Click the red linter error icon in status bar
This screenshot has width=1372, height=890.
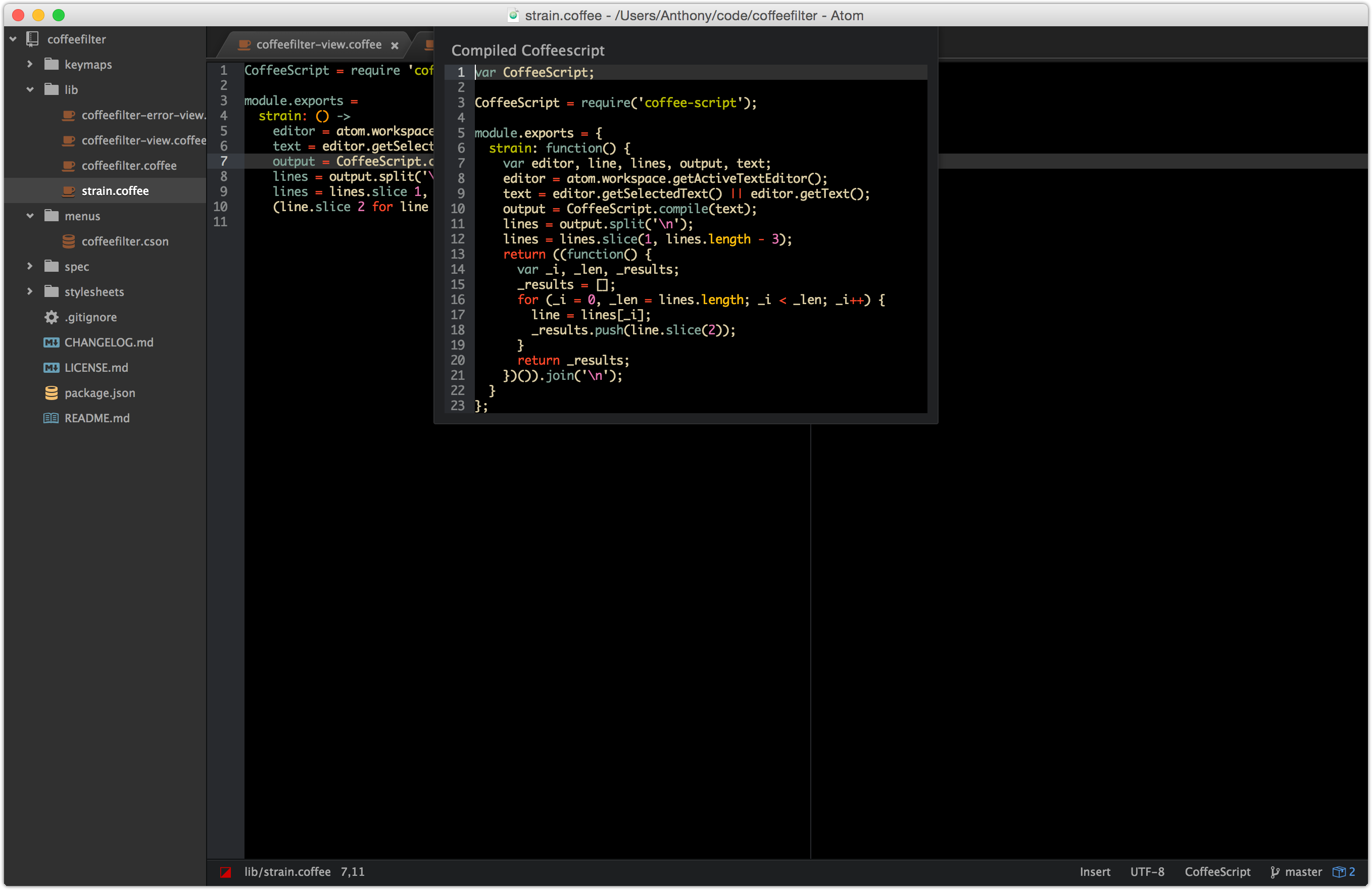pyautogui.click(x=226, y=872)
